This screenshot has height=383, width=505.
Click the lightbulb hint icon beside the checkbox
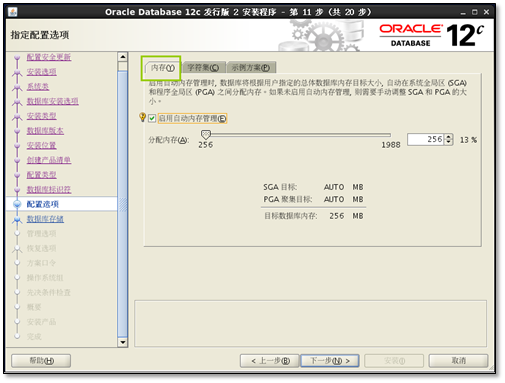click(142, 117)
